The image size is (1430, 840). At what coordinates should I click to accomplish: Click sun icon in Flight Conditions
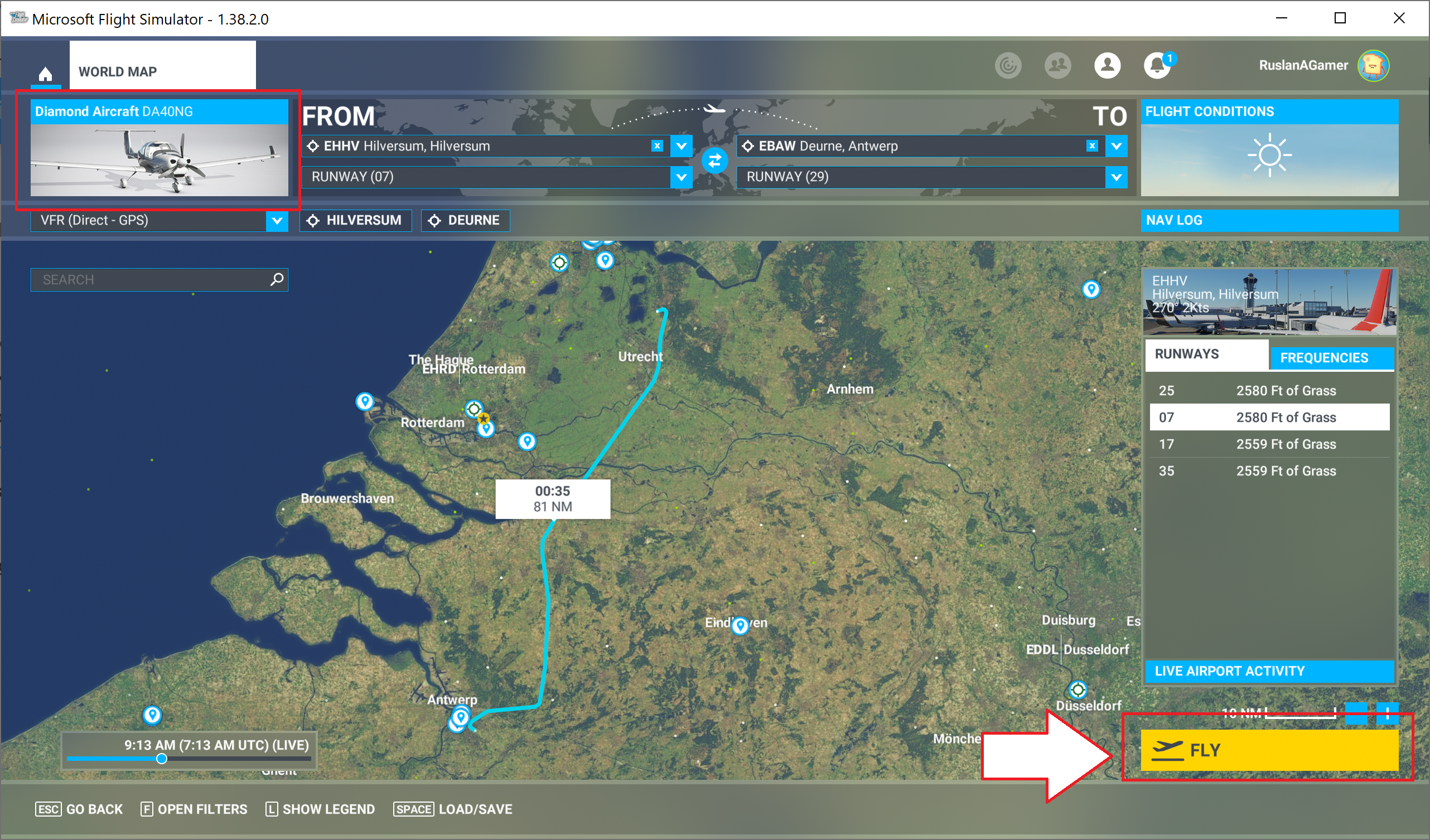tap(1269, 155)
